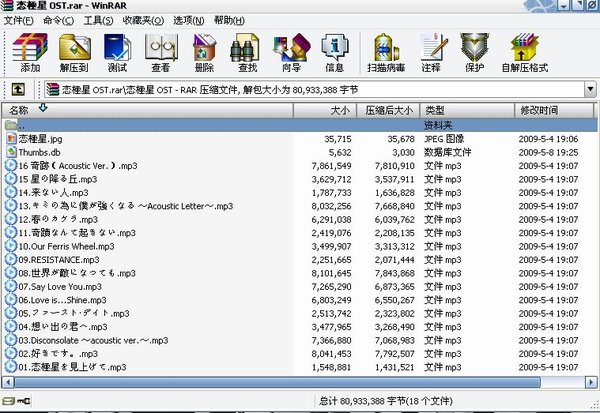Screen dimensions: 600x413
Task: Open the 选项(N) menu
Action: click(189, 20)
